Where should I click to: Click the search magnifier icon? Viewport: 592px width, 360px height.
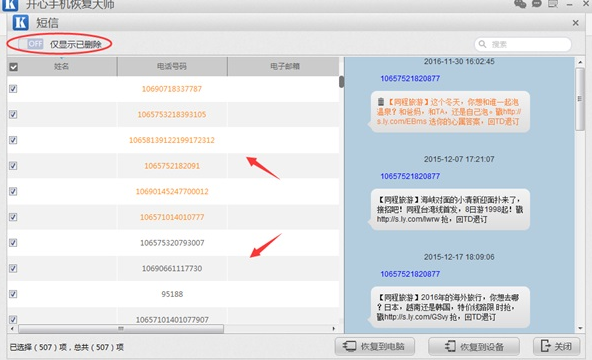(483, 44)
